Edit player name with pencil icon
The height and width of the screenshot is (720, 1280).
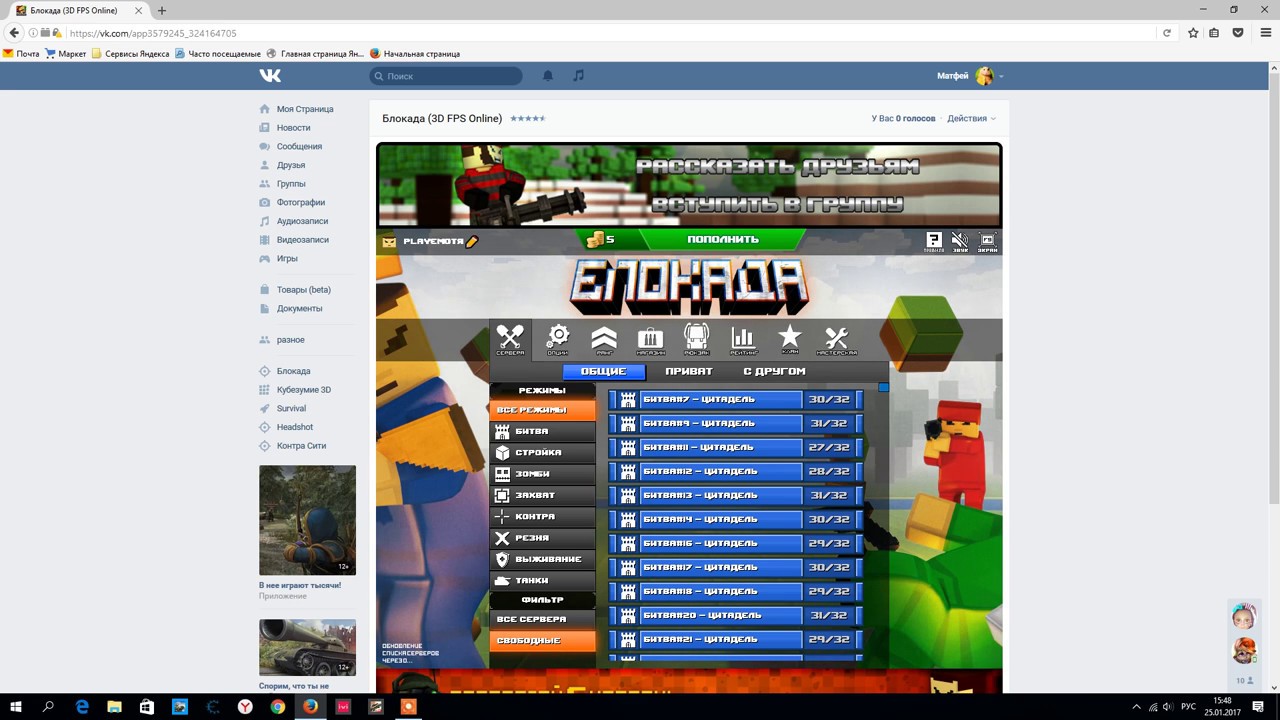472,241
